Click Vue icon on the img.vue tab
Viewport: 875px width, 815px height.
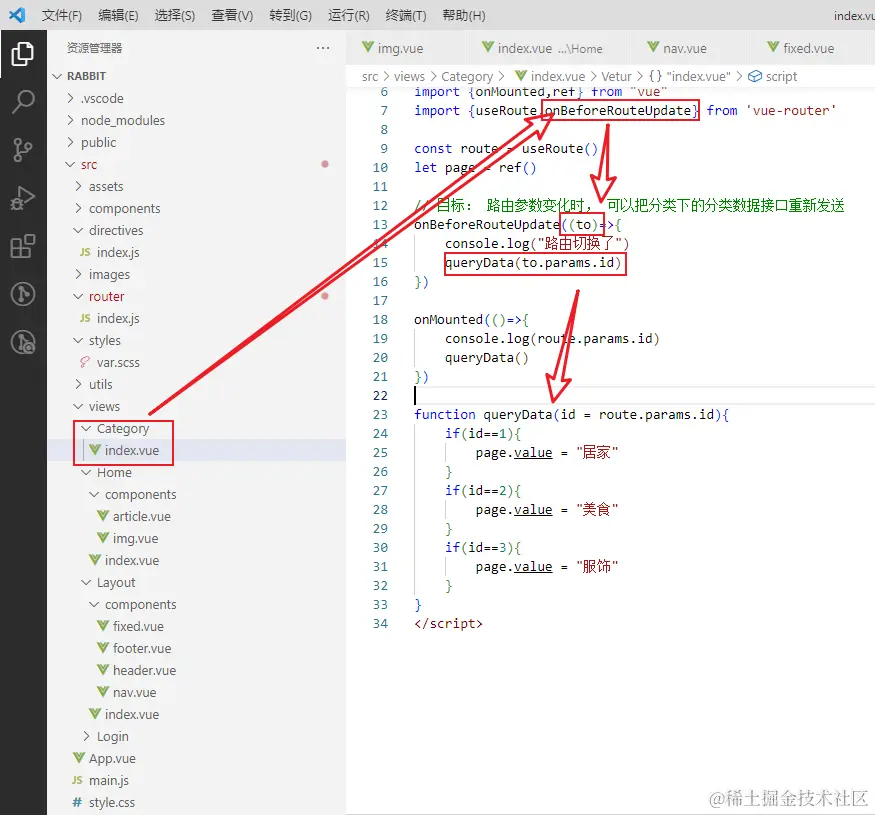368,47
